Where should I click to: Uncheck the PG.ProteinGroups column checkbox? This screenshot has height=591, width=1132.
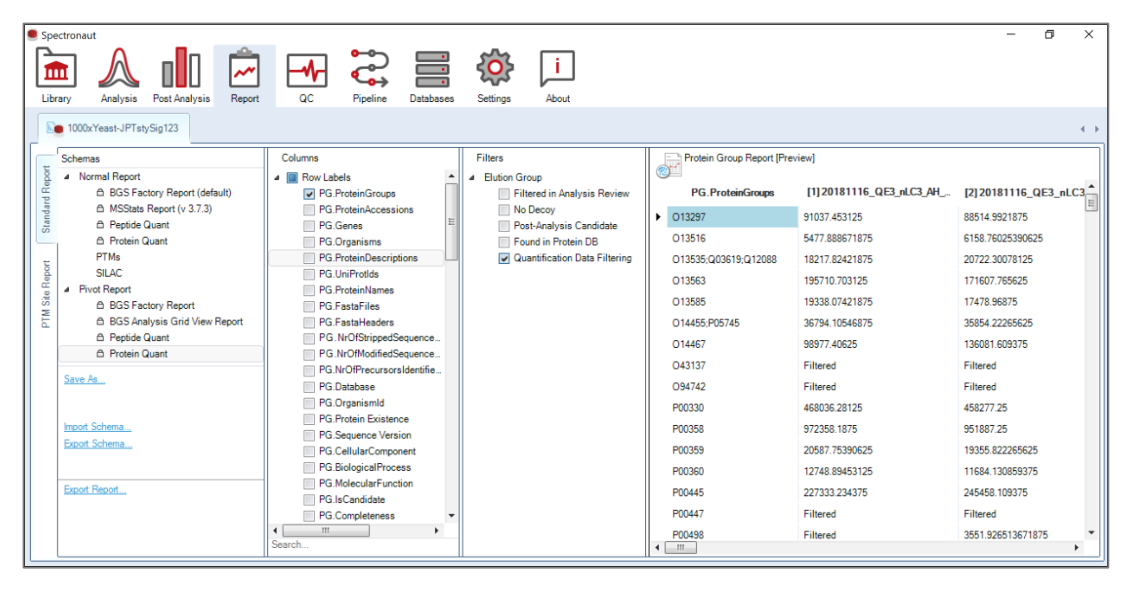click(x=309, y=193)
